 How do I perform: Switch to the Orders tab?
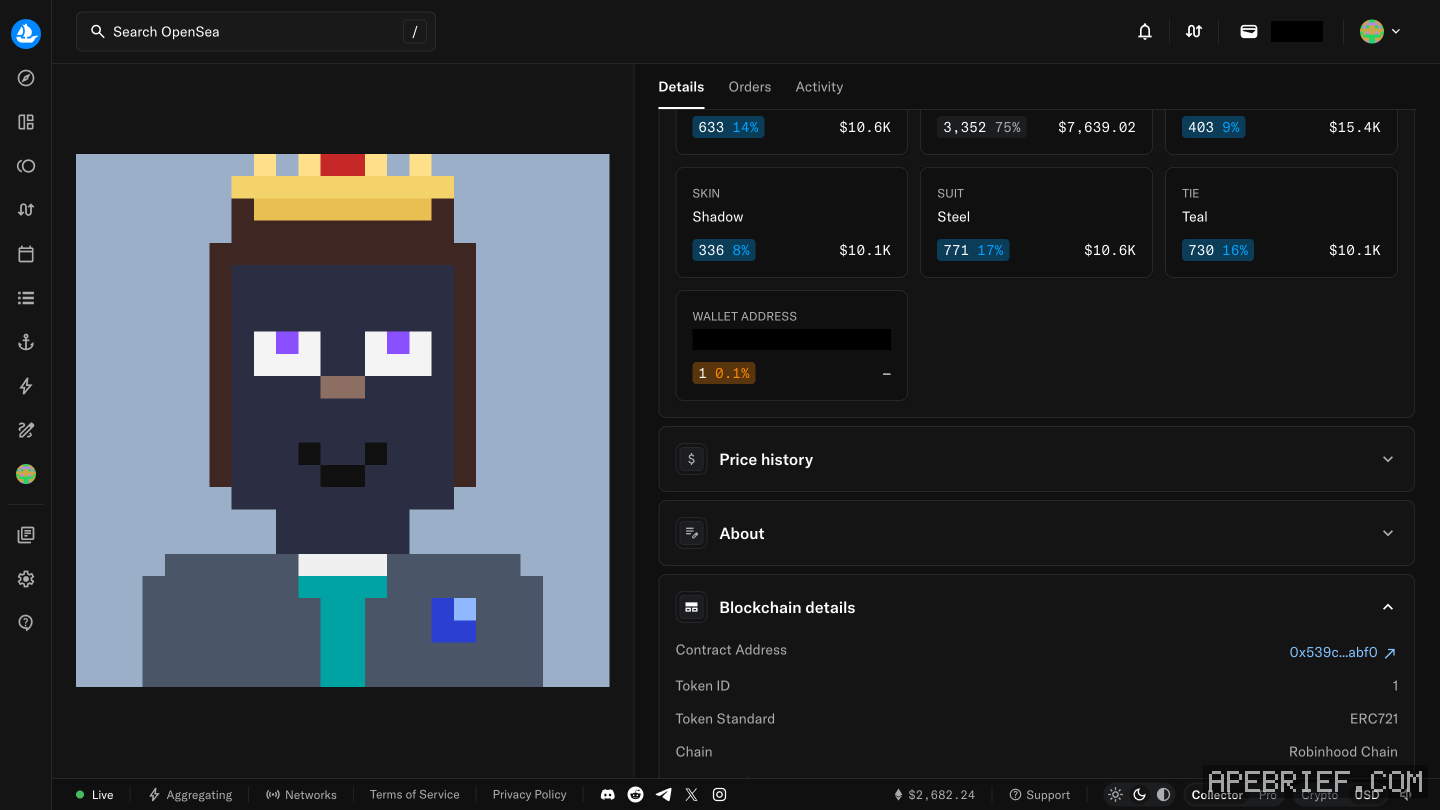[x=749, y=87]
